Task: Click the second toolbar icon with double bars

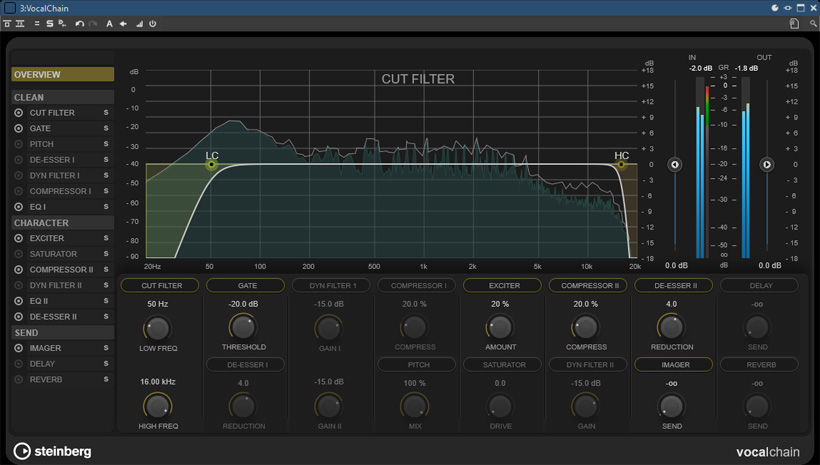Action: 20,24
